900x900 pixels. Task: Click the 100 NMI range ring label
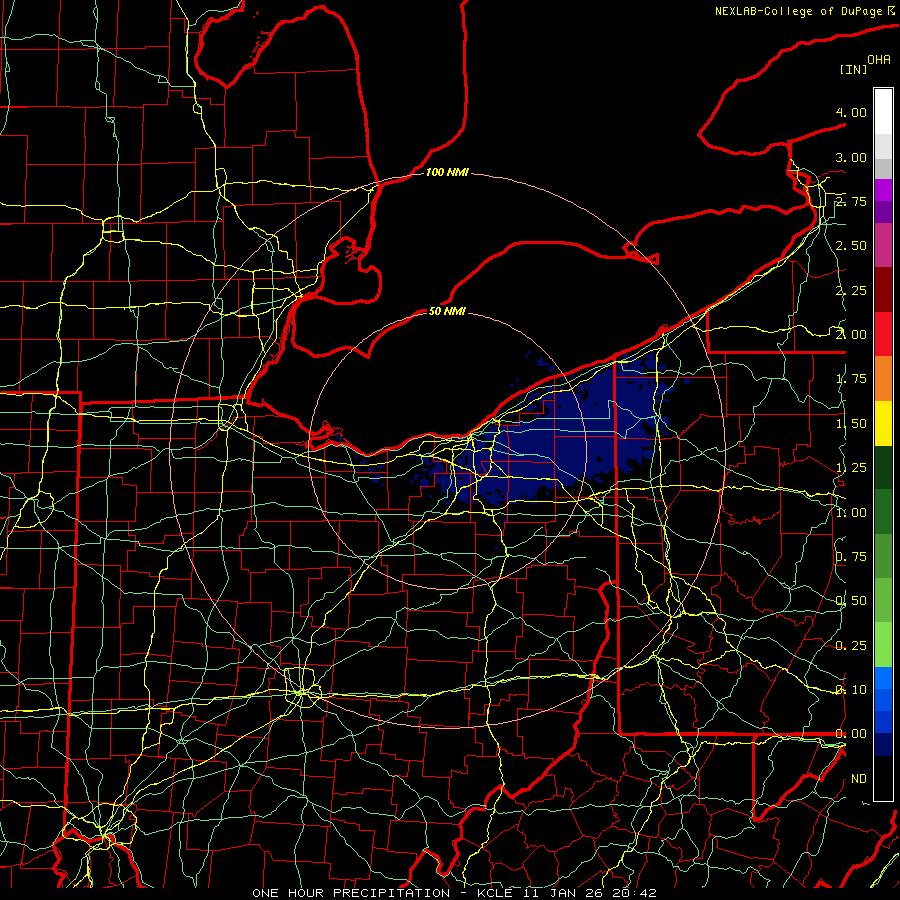447,172
